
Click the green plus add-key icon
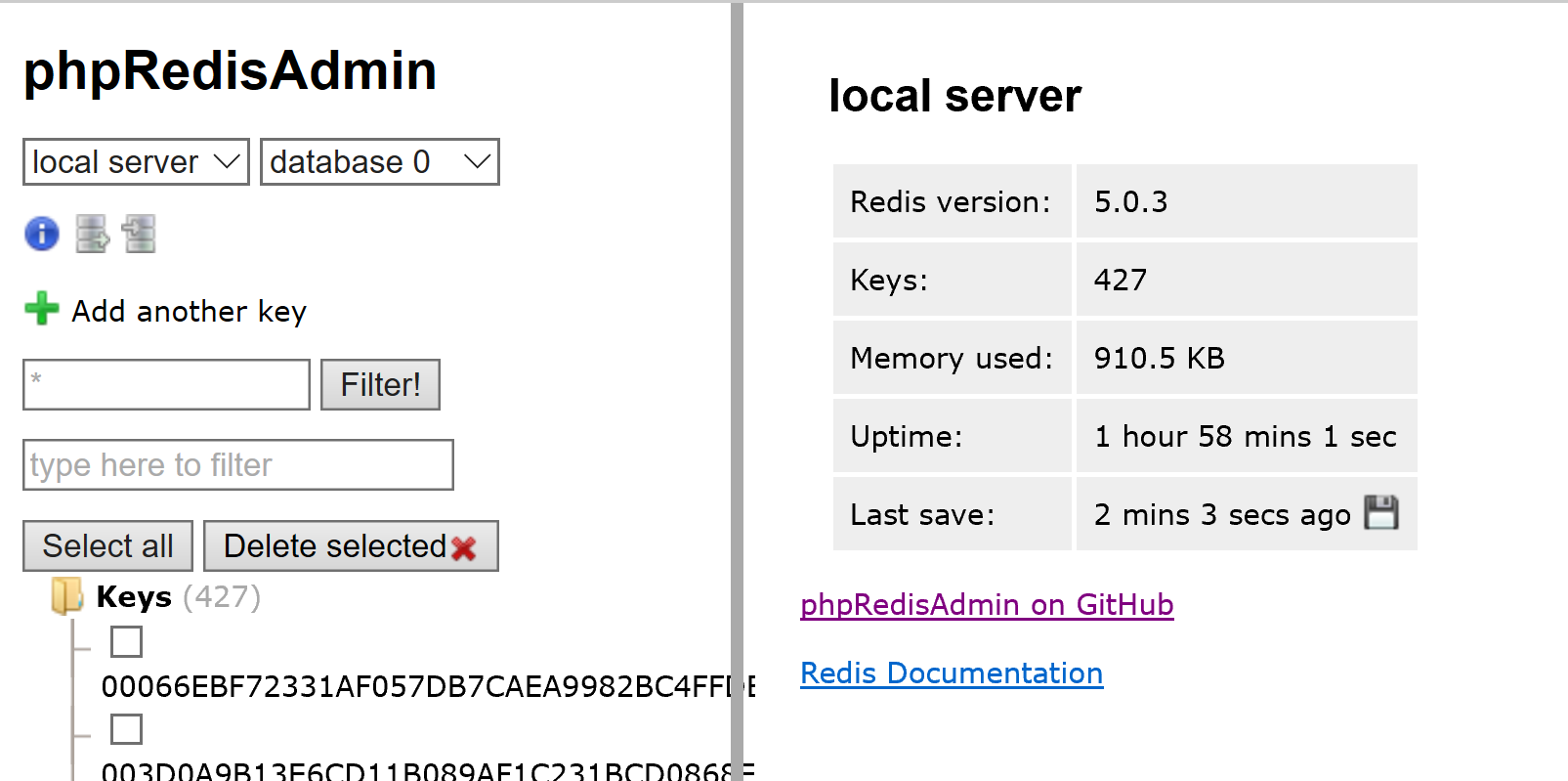pos(42,309)
